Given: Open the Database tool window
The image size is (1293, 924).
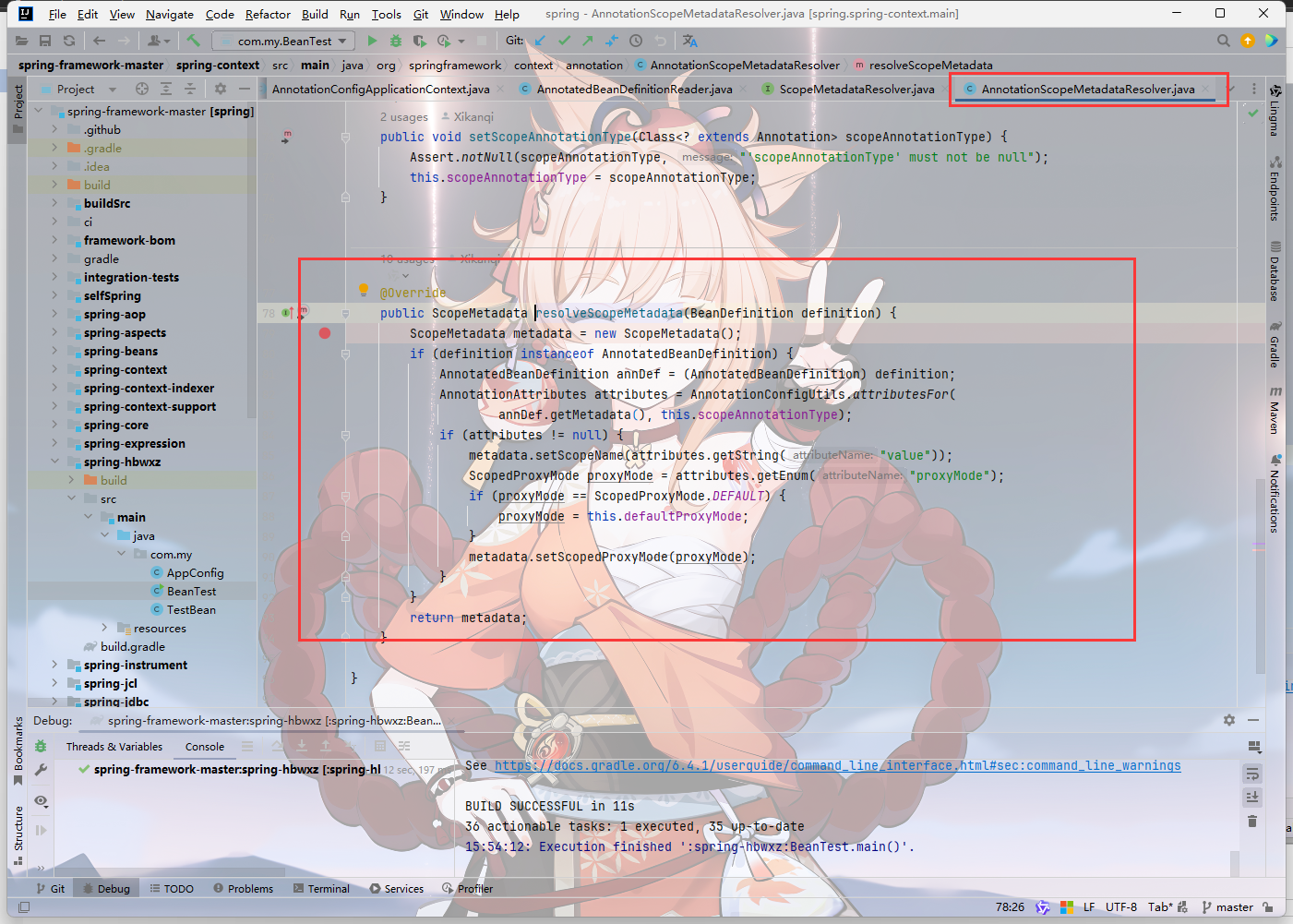Looking at the screenshot, I should click(x=1275, y=270).
